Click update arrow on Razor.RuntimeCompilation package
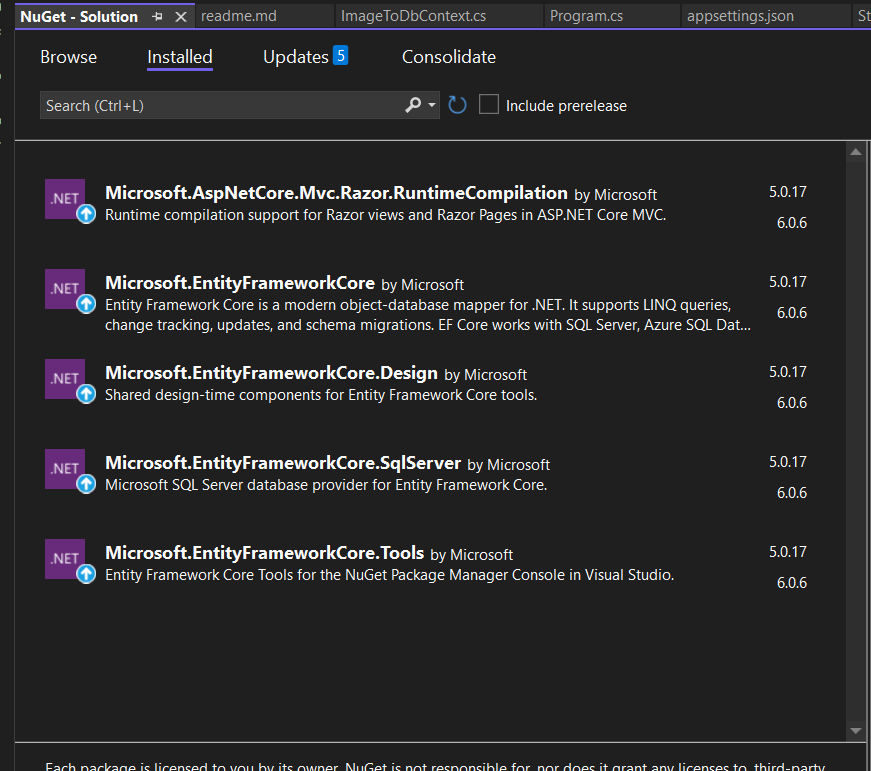The height and width of the screenshot is (771, 871). click(x=86, y=214)
